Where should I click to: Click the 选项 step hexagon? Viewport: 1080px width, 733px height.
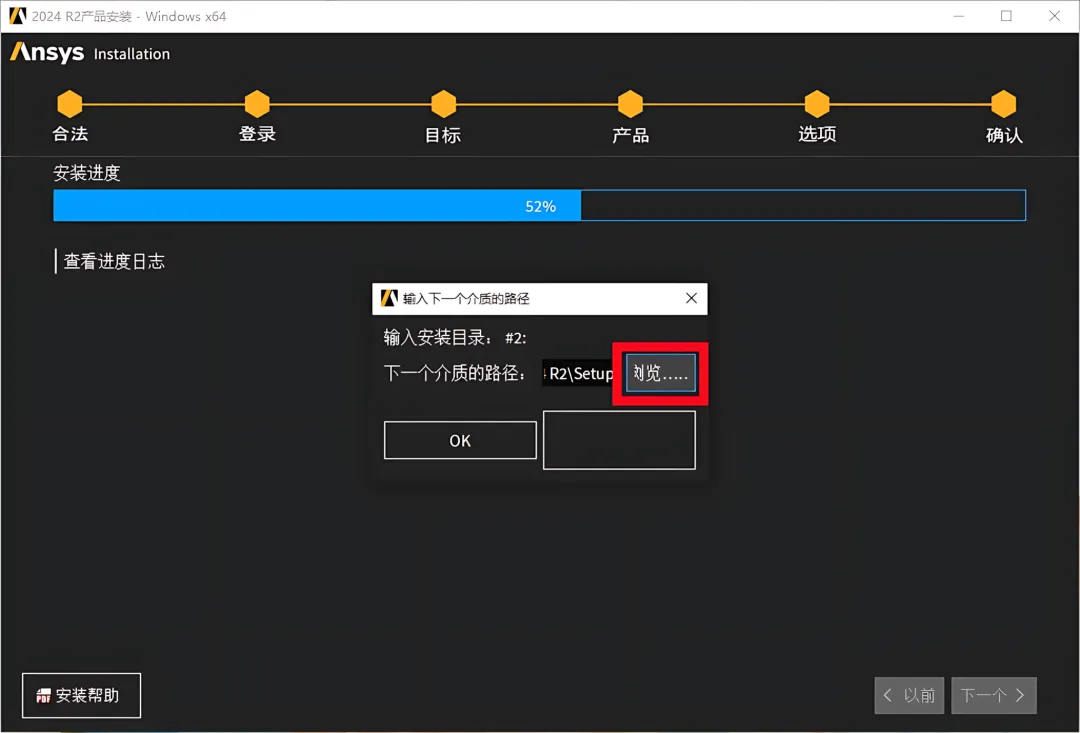point(817,104)
